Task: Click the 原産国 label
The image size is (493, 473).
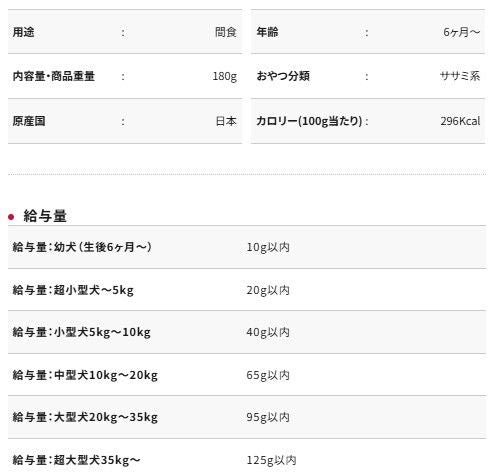Action: (29, 121)
